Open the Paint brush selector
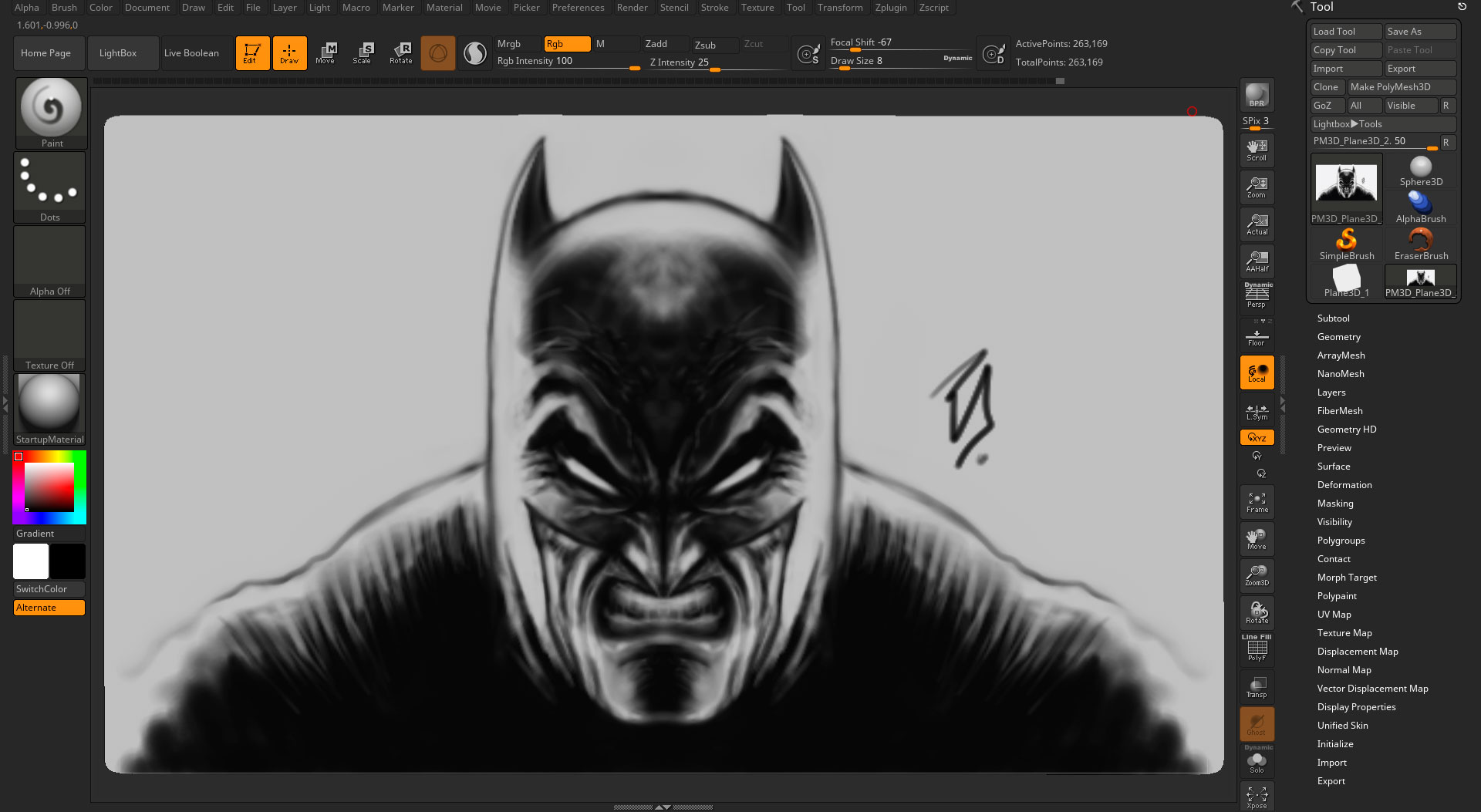Image resolution: width=1481 pixels, height=812 pixels. [51, 113]
